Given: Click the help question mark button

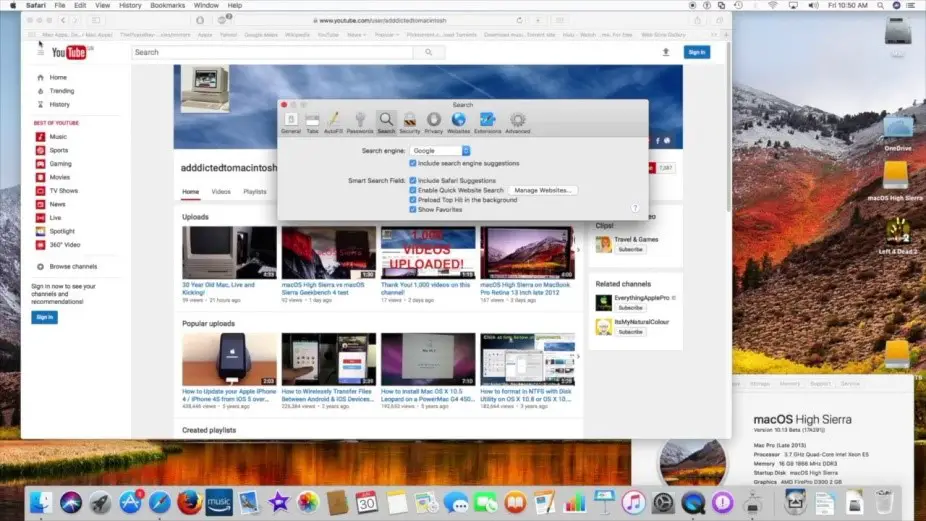Looking at the screenshot, I should coord(635,208).
